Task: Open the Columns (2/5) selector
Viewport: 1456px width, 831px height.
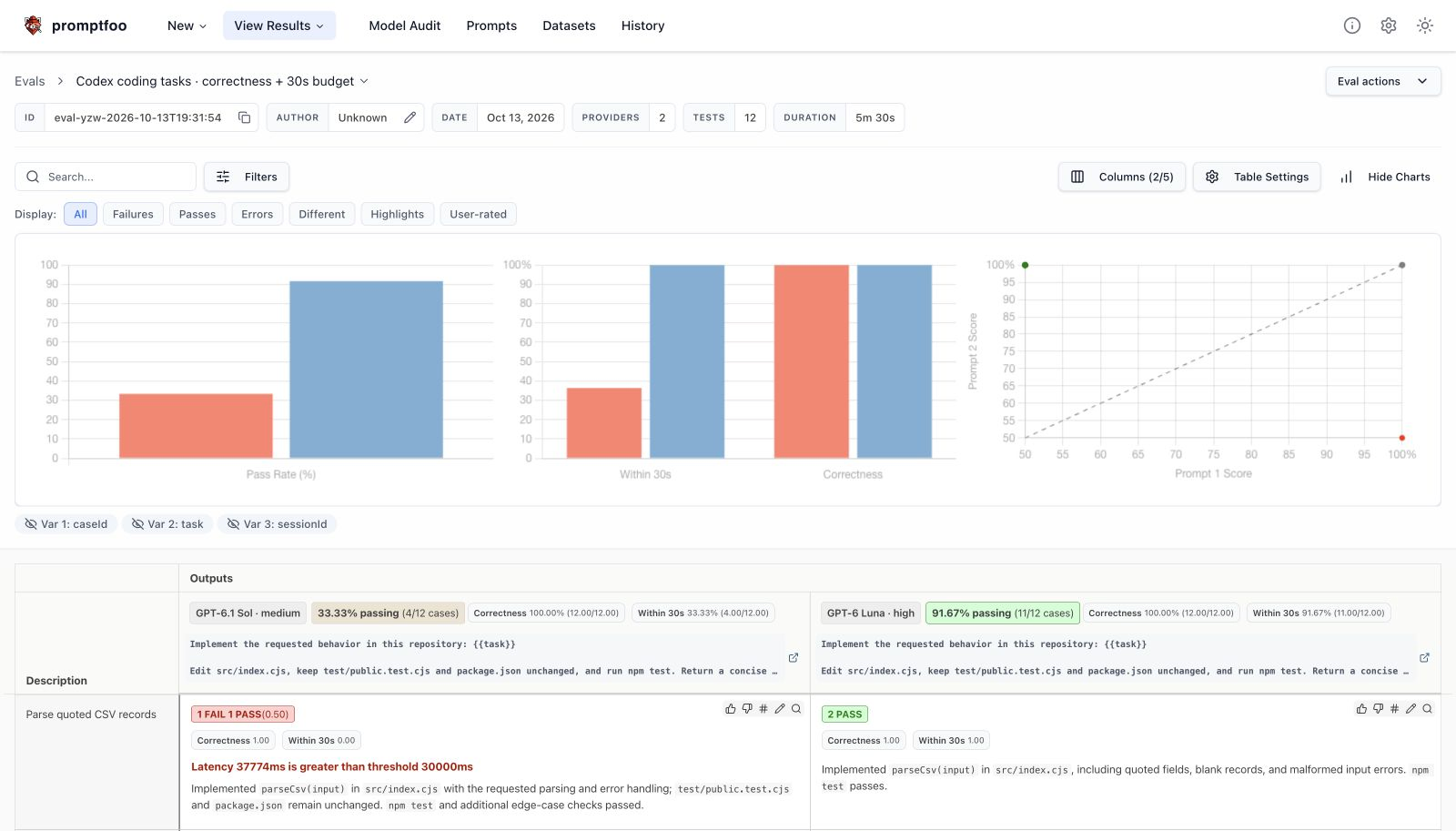Action: point(1121,177)
